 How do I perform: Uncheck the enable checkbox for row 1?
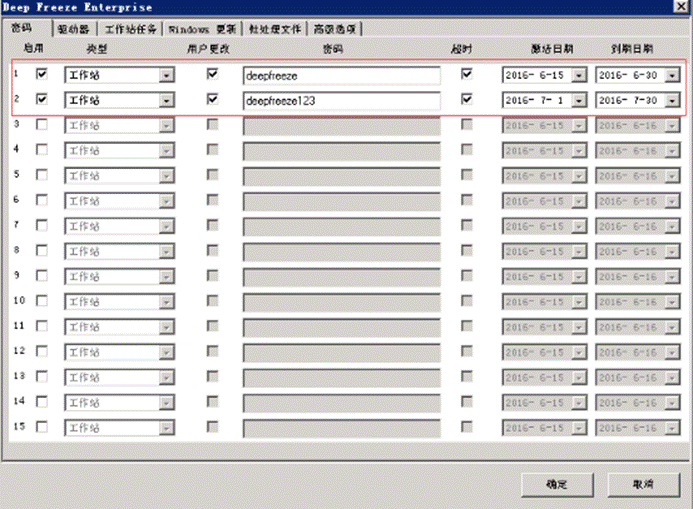point(42,74)
